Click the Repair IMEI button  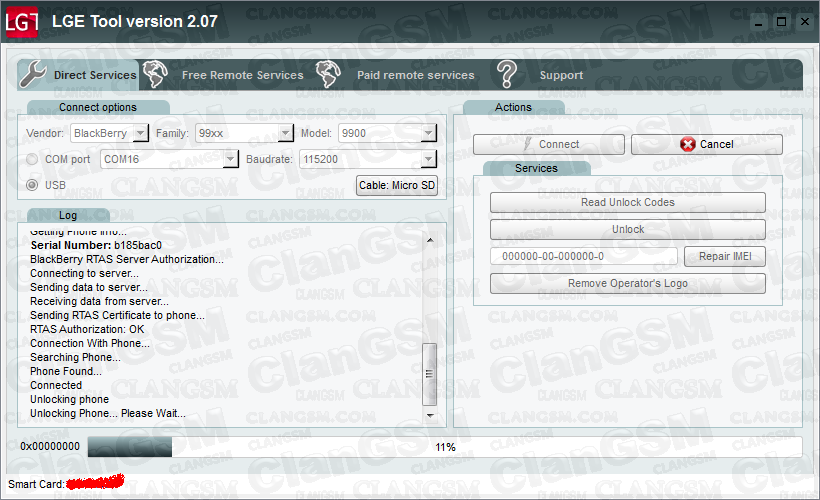[x=725, y=256]
